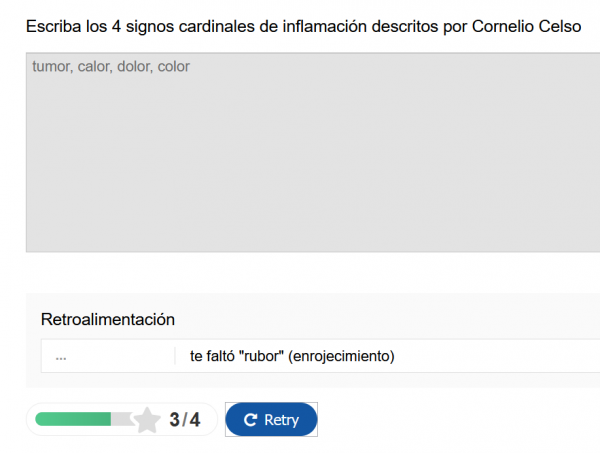
Task: Click the feedback text te faltó "rubor"
Action: [x=292, y=356]
